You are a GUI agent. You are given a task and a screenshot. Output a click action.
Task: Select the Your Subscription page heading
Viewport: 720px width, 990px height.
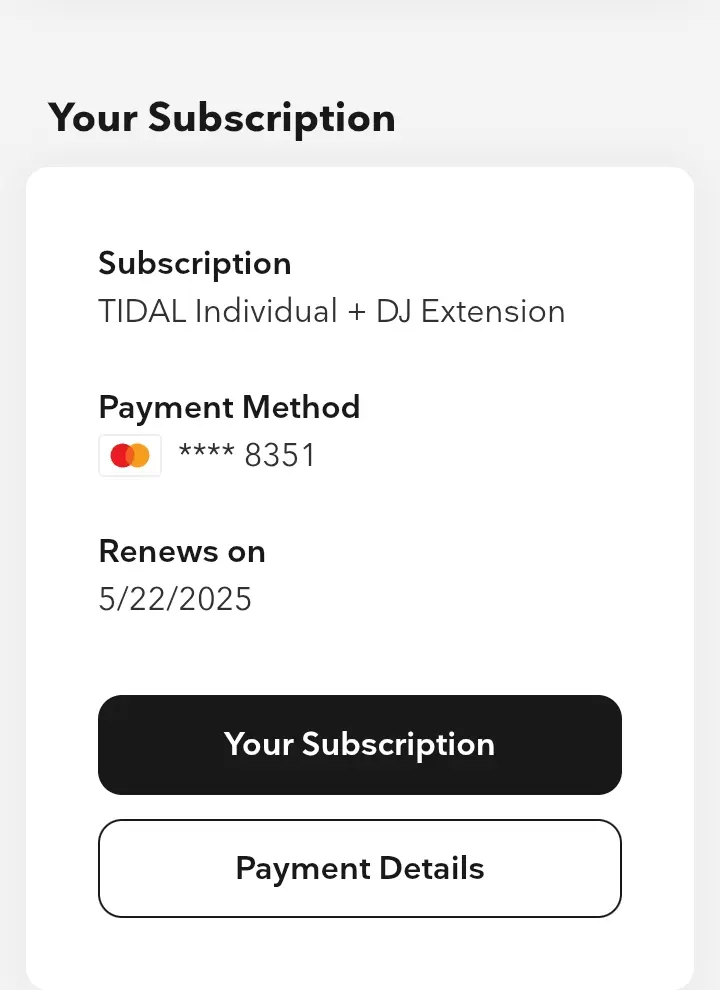[x=222, y=119]
